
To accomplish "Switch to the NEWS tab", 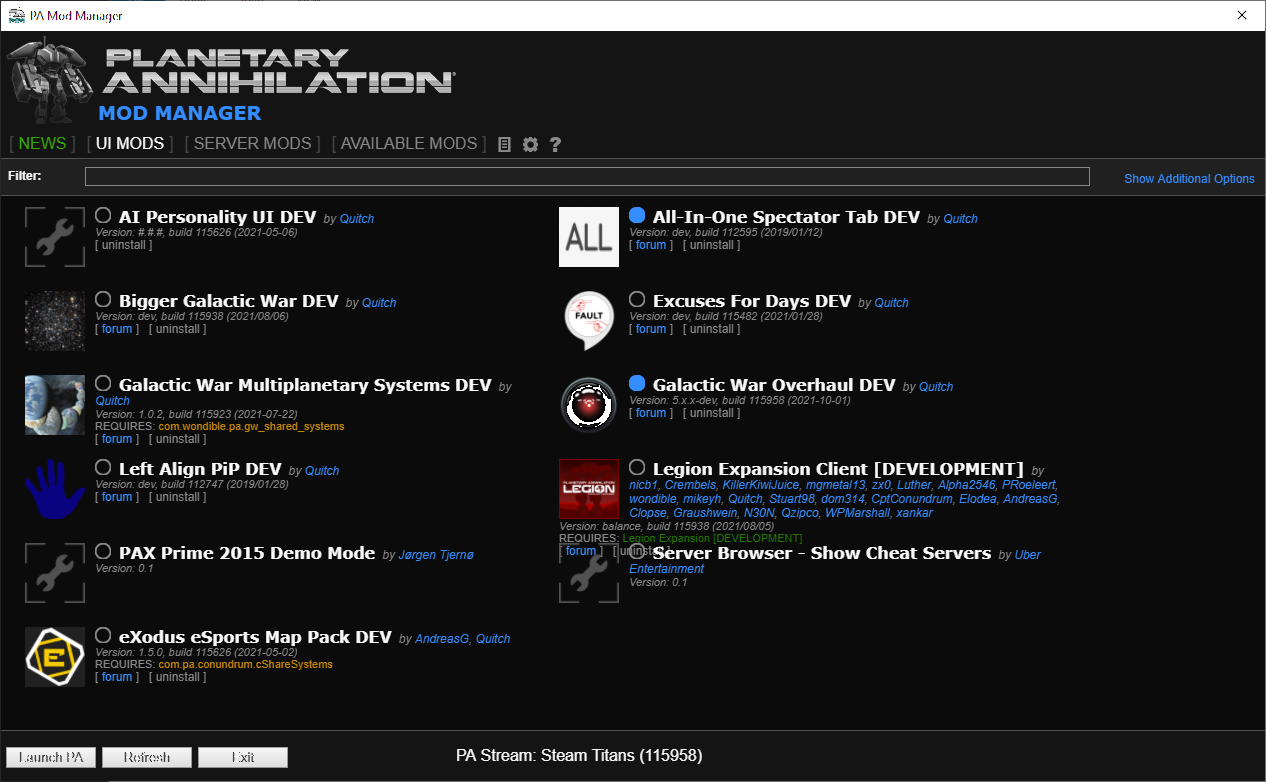I will (x=42, y=144).
